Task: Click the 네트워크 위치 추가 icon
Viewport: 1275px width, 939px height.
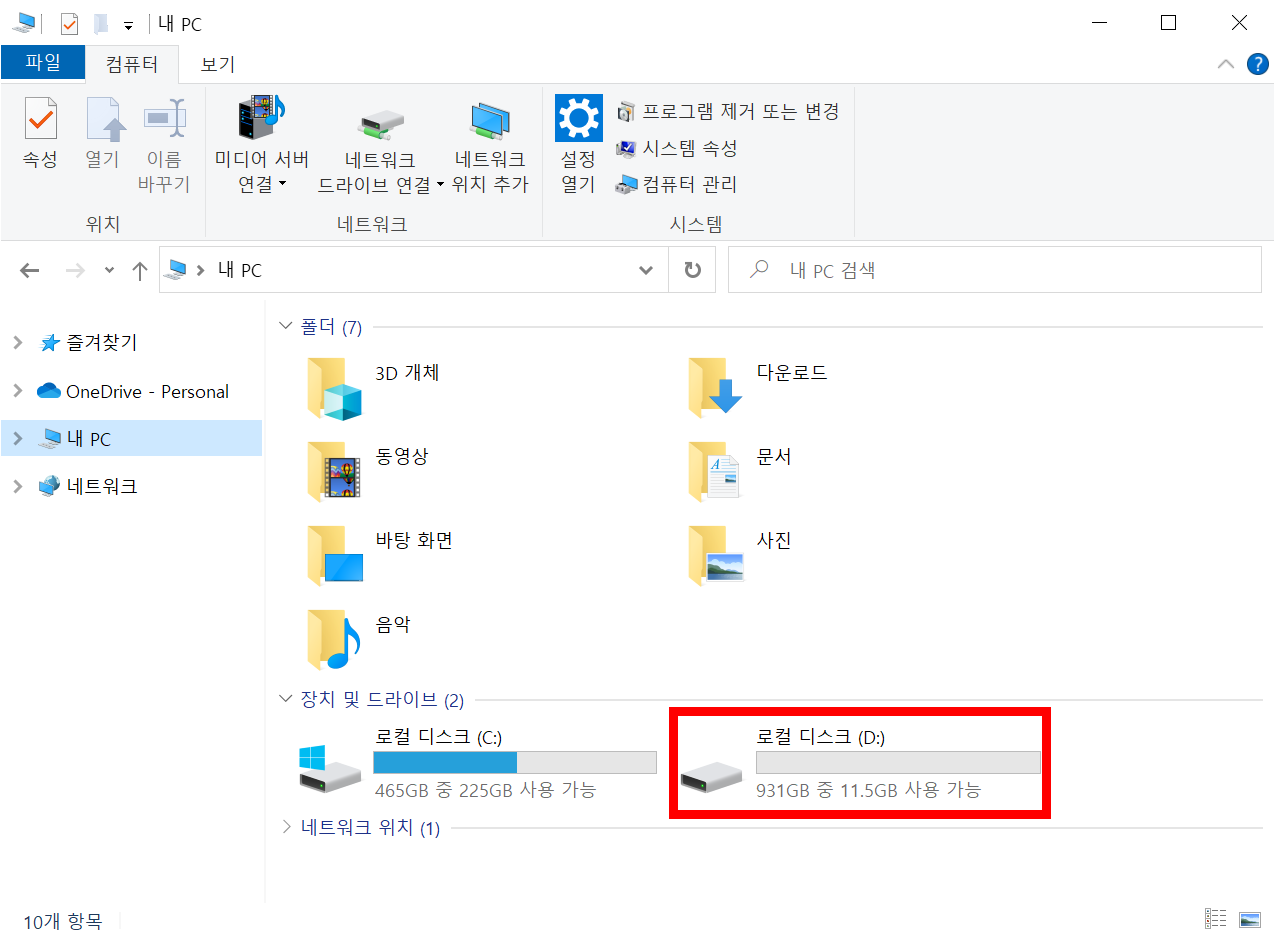Action: point(489,122)
